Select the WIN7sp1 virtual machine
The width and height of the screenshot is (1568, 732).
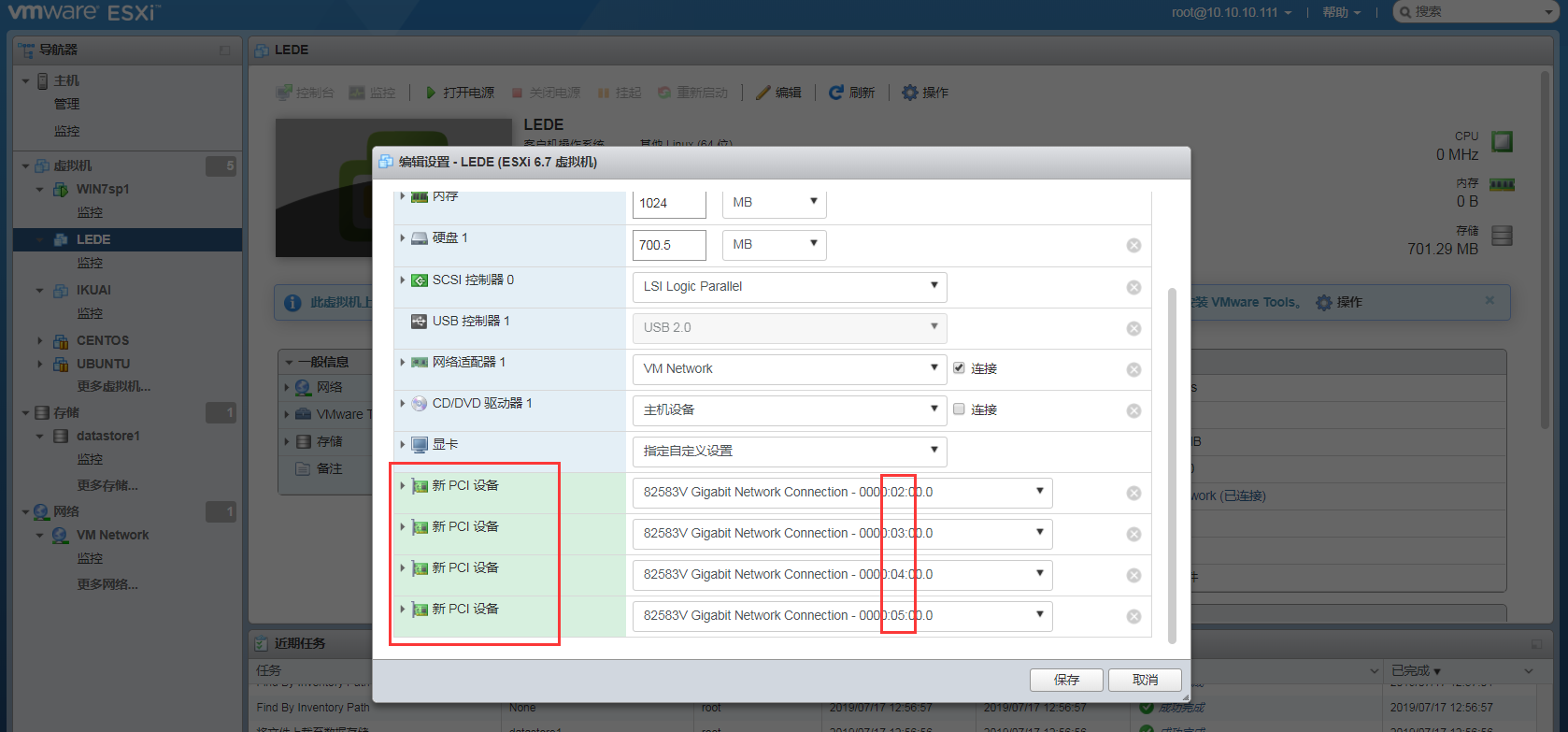point(103,189)
